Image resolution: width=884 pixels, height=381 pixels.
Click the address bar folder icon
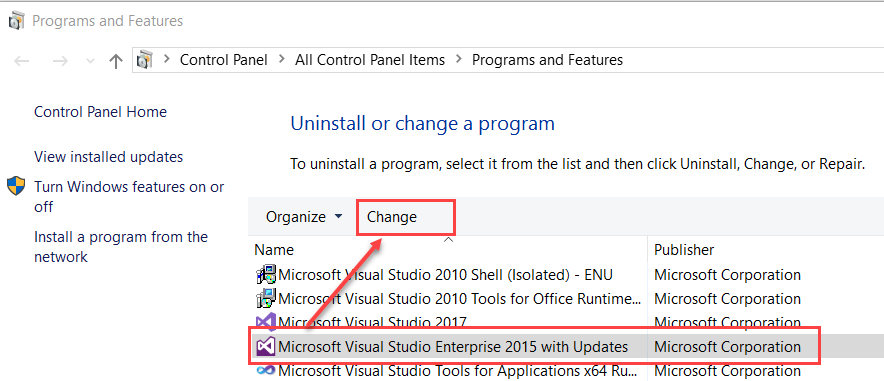coord(145,60)
